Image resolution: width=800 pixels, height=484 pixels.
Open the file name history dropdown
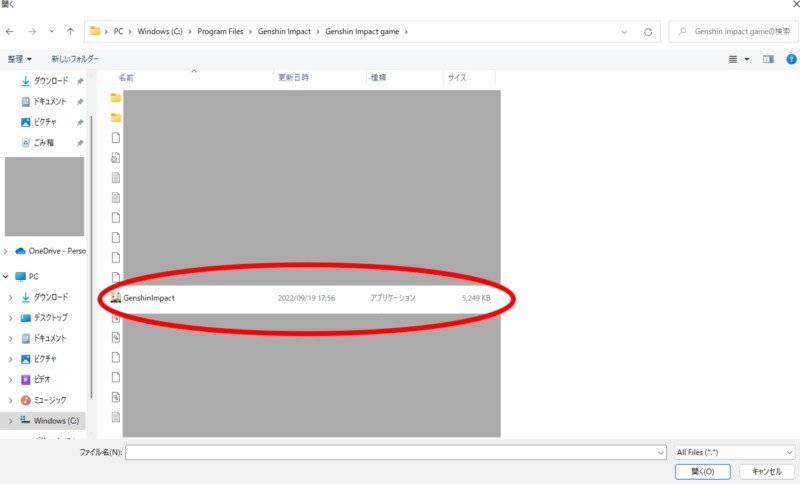661,452
